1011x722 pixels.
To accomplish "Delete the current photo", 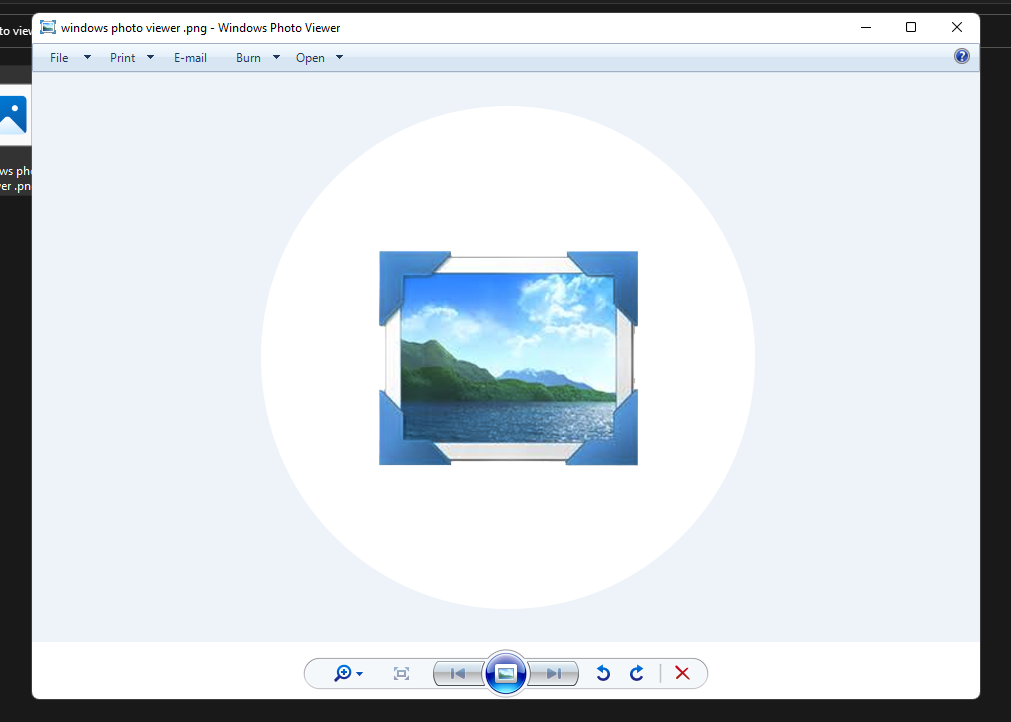I will tap(683, 673).
